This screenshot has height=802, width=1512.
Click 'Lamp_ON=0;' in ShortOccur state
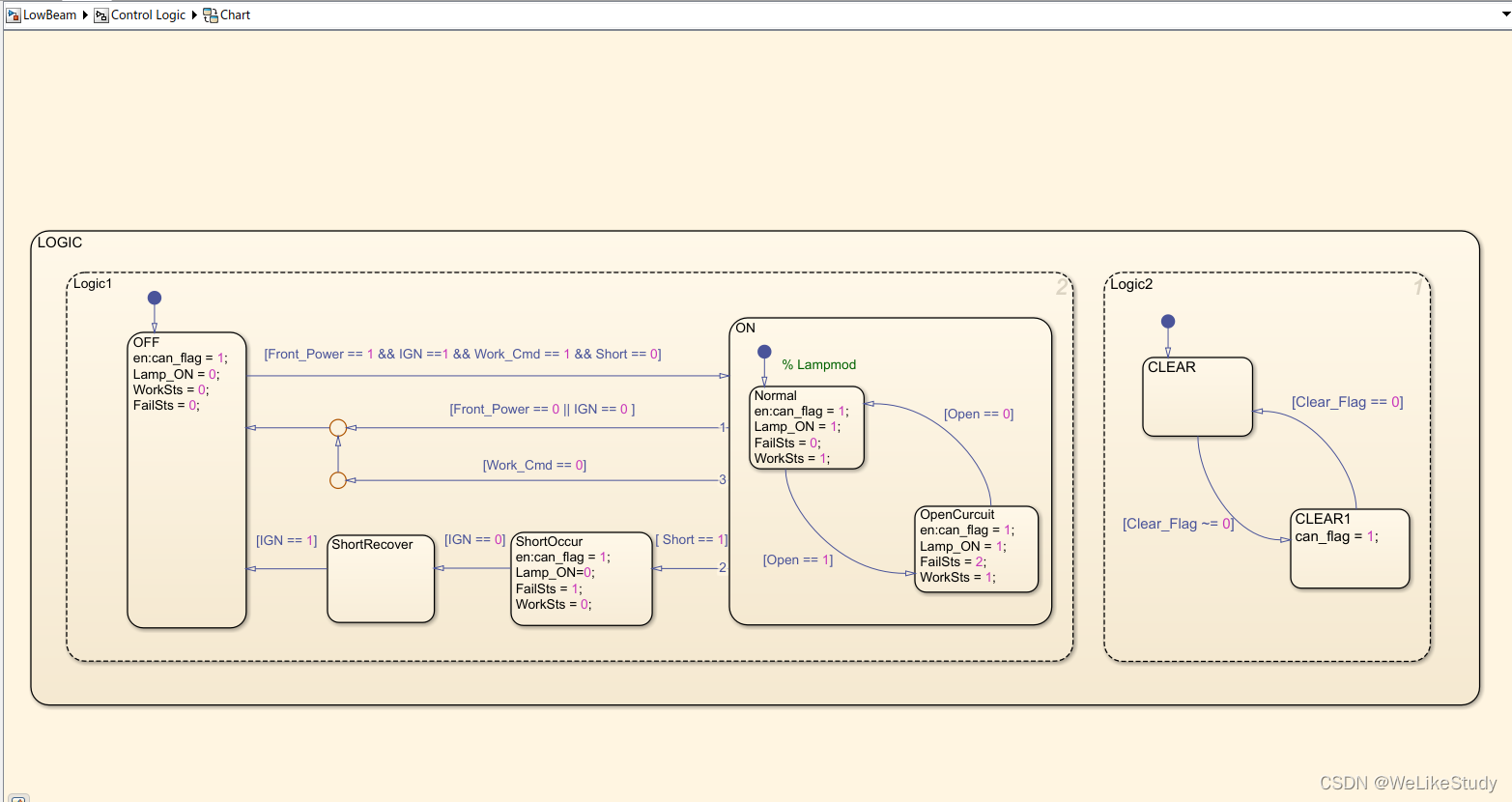(x=556, y=573)
